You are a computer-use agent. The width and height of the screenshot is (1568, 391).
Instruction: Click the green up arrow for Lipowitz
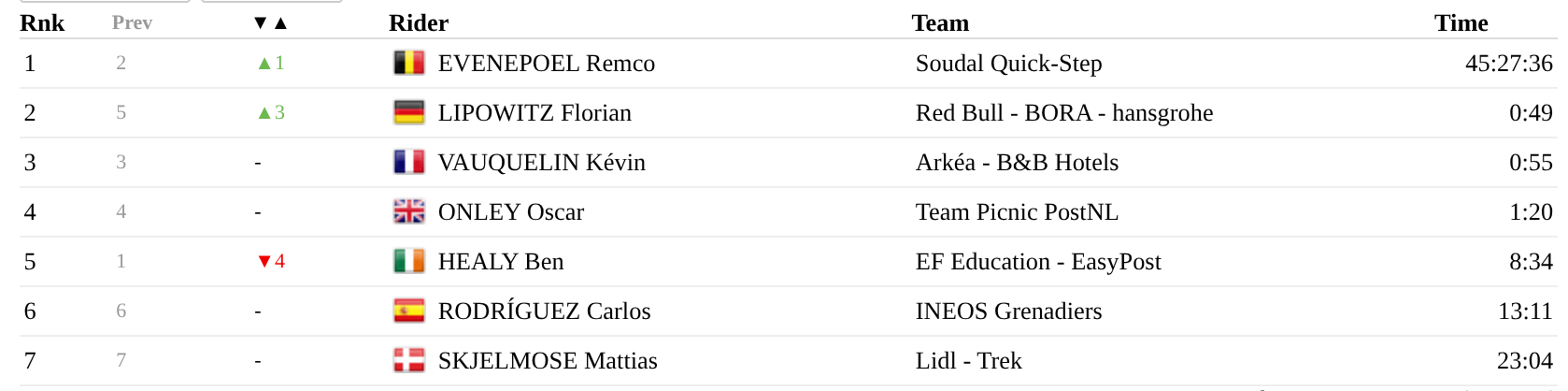click(264, 113)
